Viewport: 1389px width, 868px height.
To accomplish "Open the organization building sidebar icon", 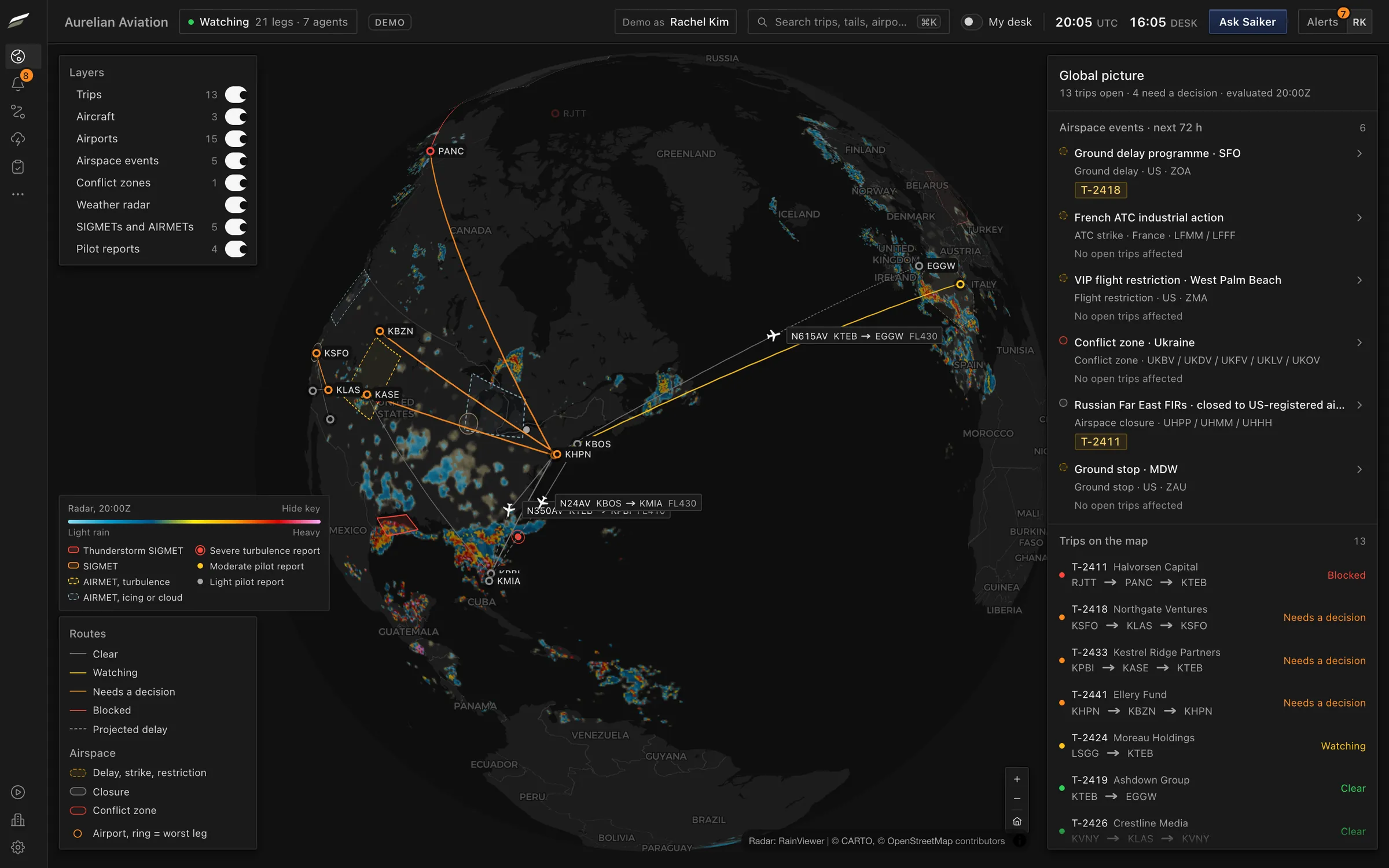I will [18, 820].
